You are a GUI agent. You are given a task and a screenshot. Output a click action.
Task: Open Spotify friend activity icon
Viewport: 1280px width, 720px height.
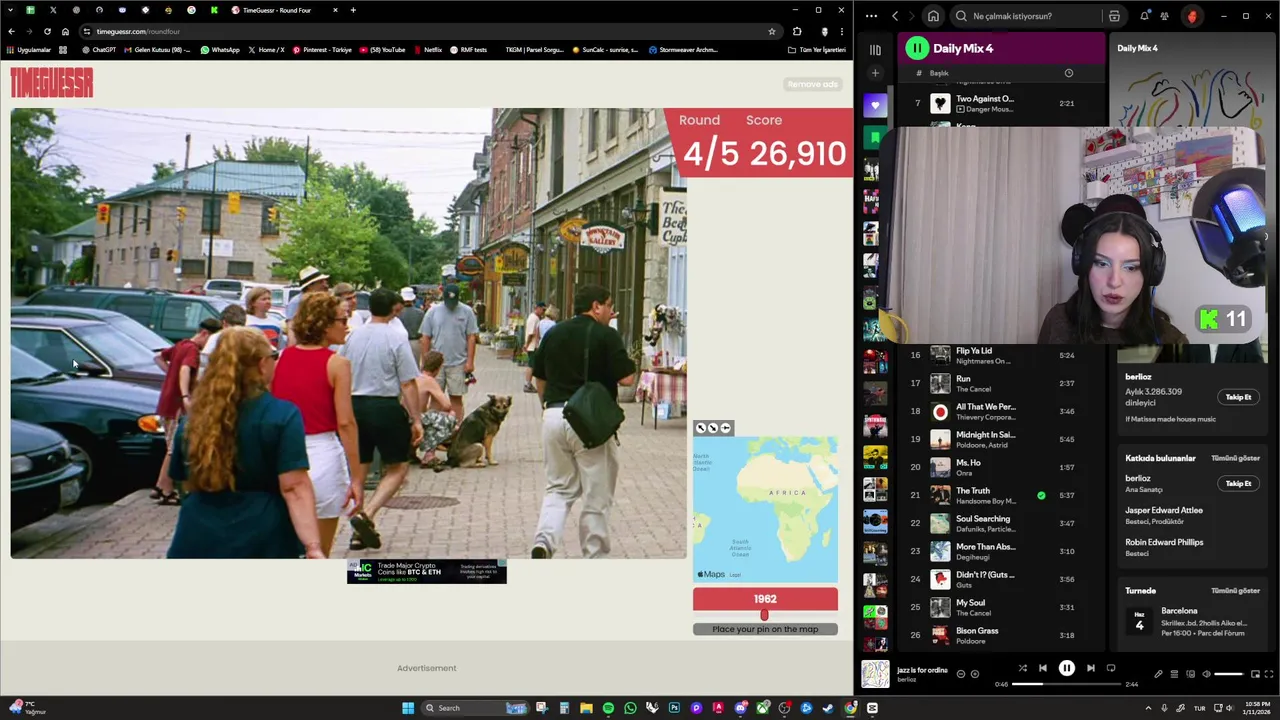click(x=1165, y=16)
